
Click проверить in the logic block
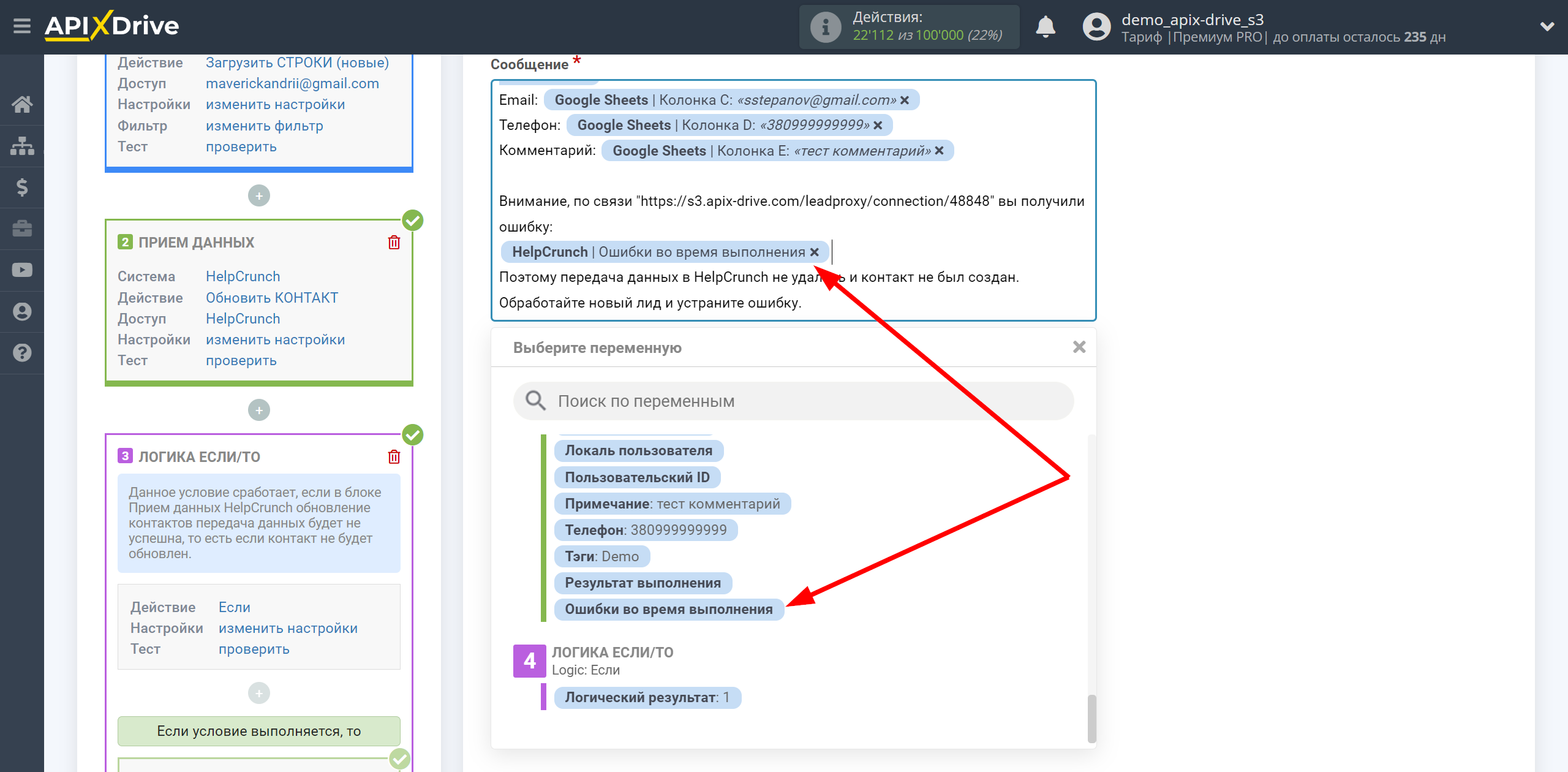coord(254,649)
